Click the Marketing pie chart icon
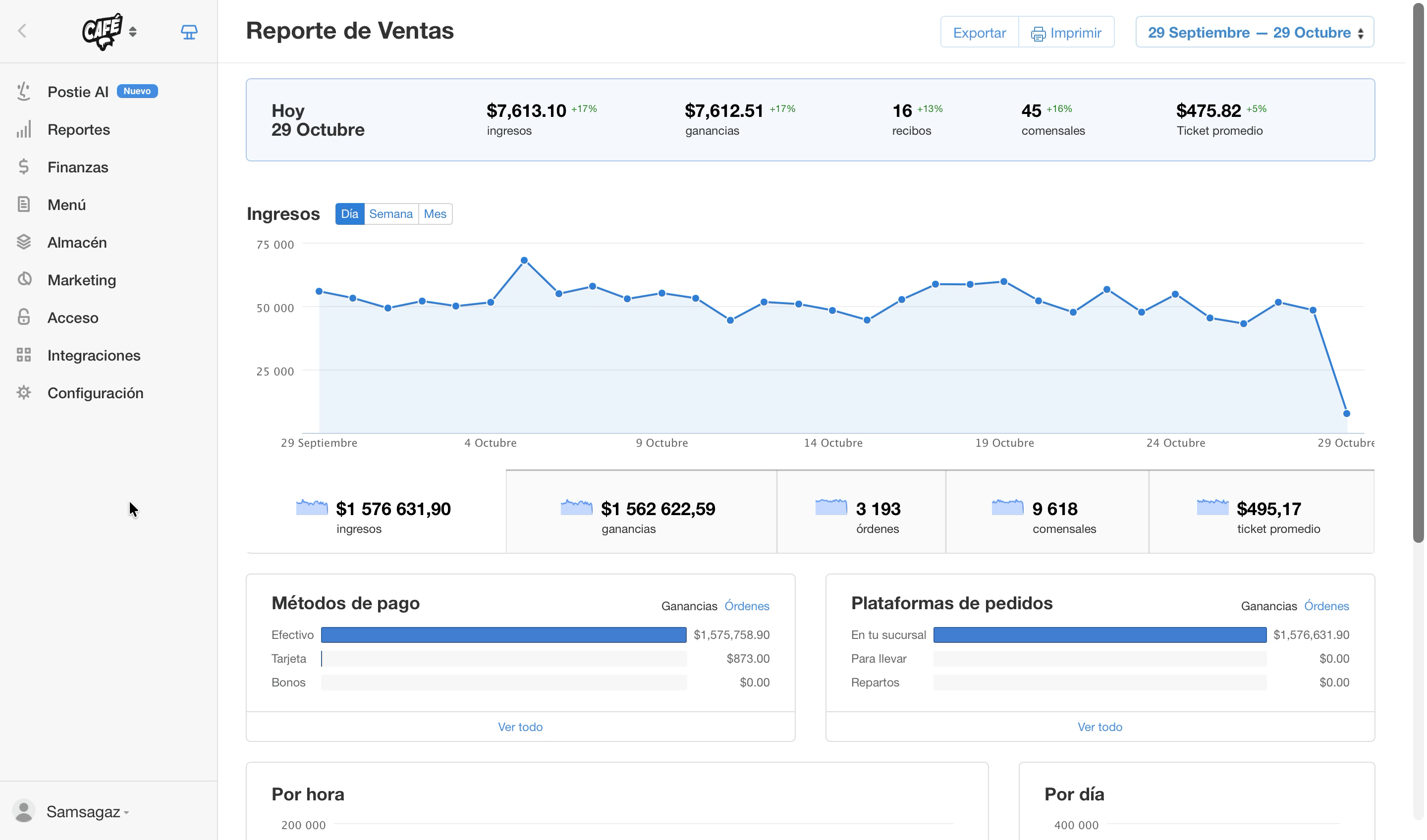 [24, 280]
